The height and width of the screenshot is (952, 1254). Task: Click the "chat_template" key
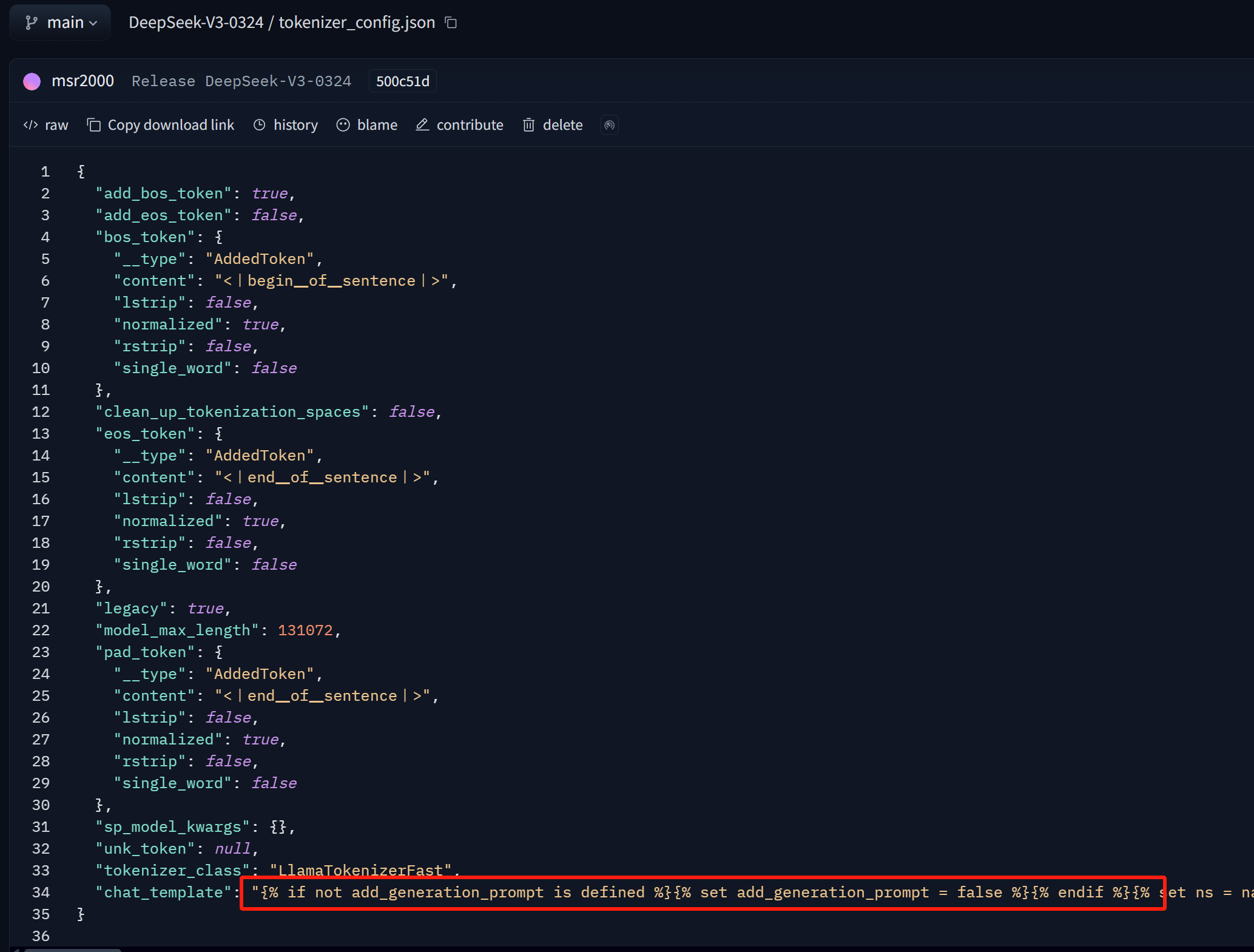(164, 893)
